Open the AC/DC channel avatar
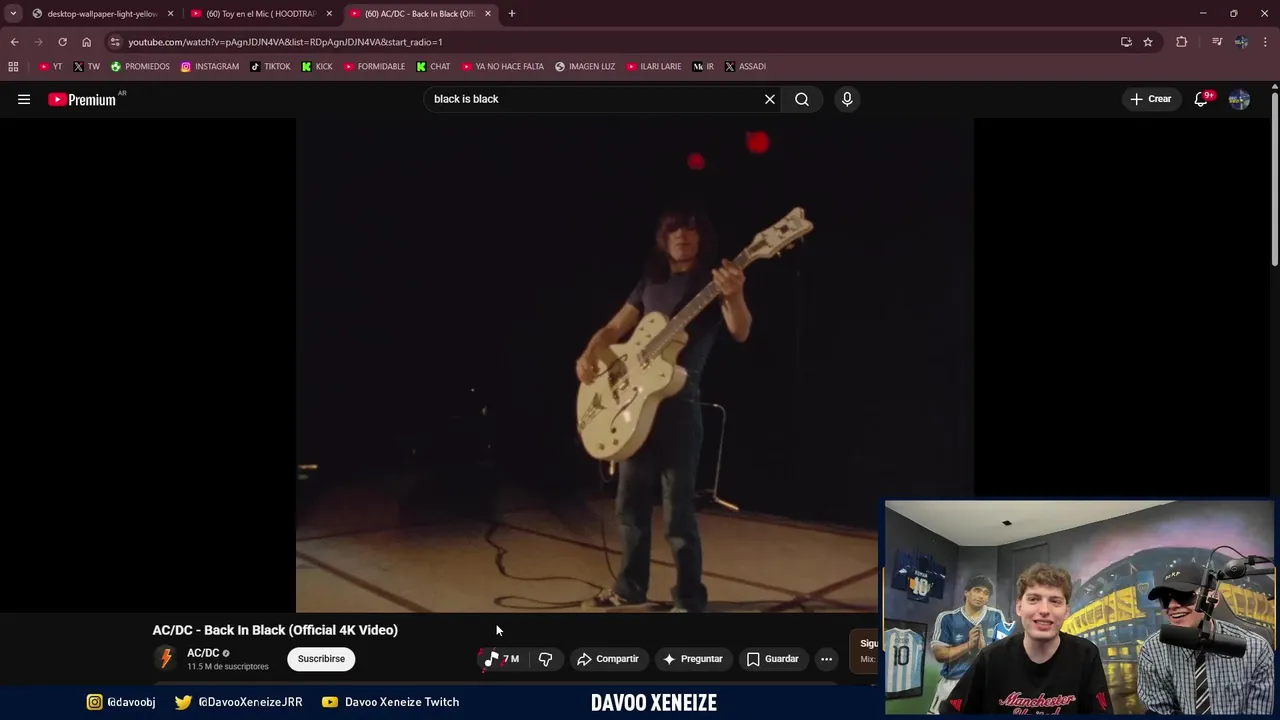Viewport: 1280px width, 720px height. [x=166, y=658]
